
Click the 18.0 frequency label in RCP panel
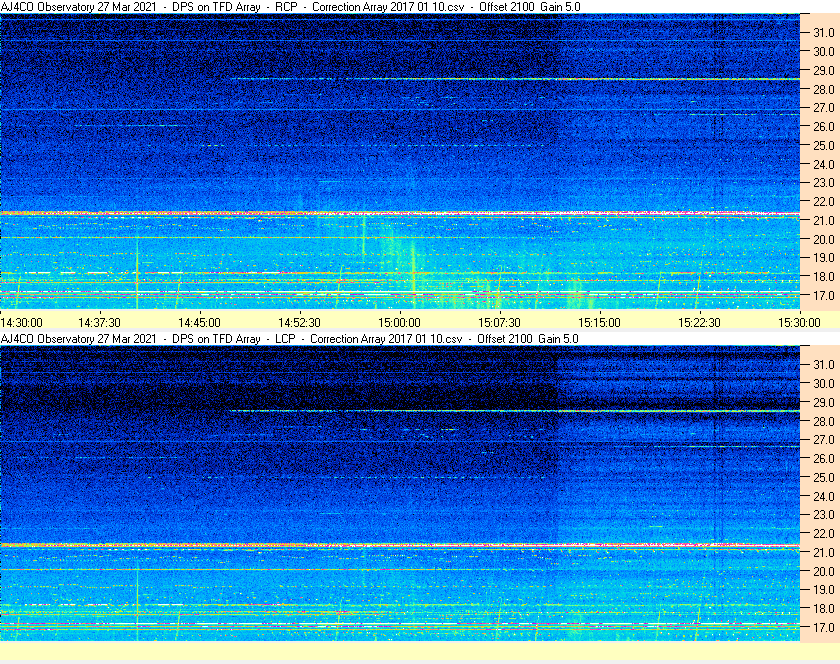(824, 277)
